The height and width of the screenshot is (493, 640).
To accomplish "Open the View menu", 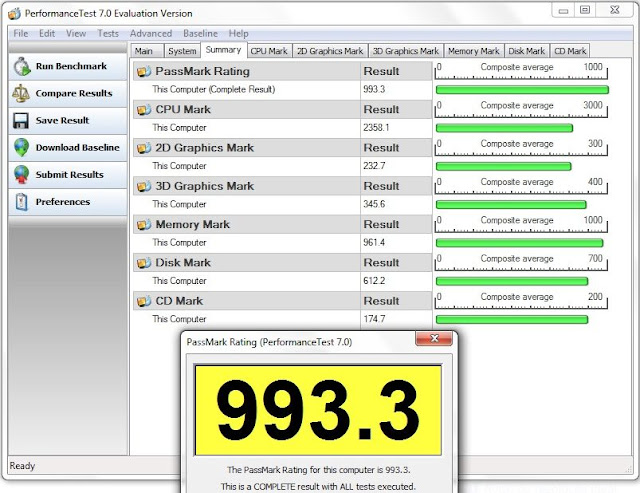I will click(x=76, y=33).
